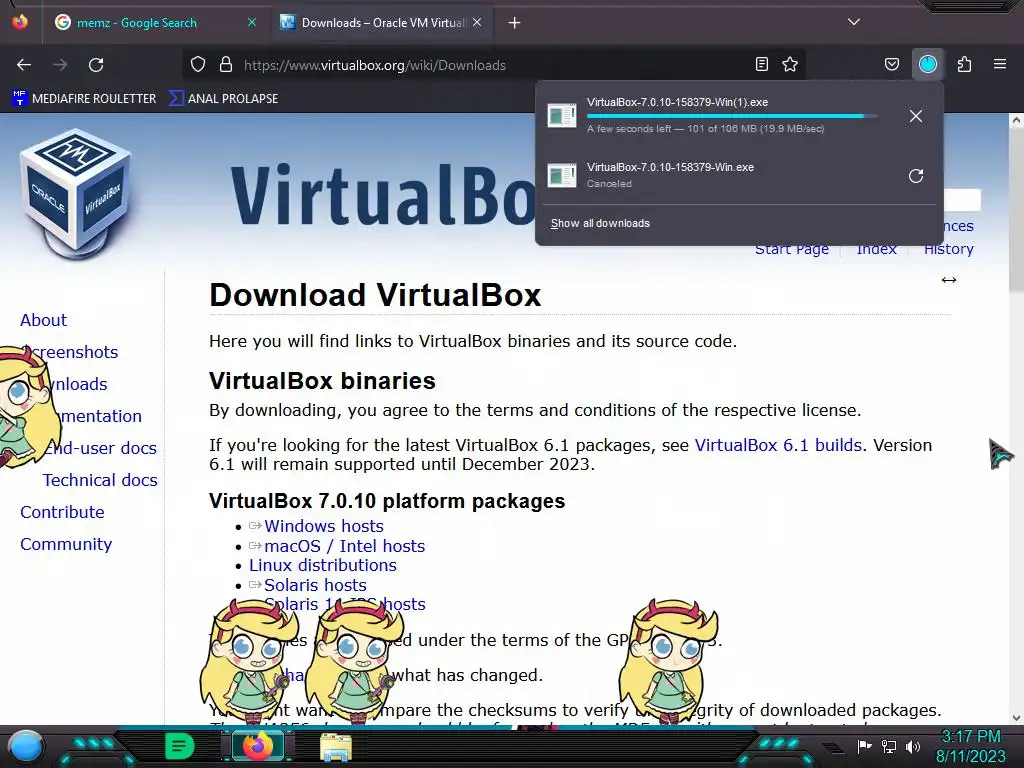Click the Firefox taskbar icon

258,746
